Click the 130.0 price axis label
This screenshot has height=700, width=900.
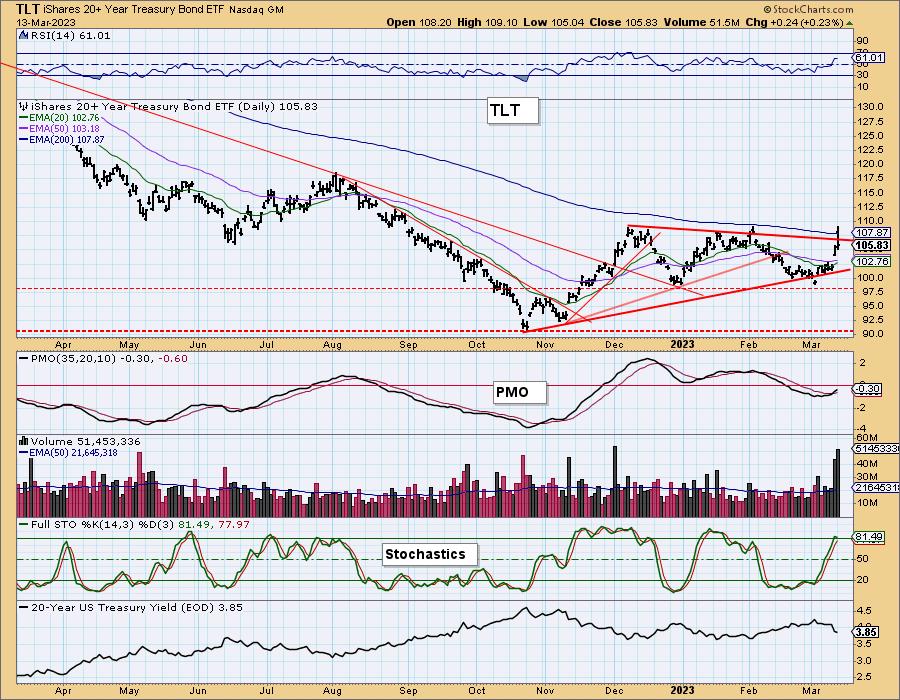click(x=871, y=107)
